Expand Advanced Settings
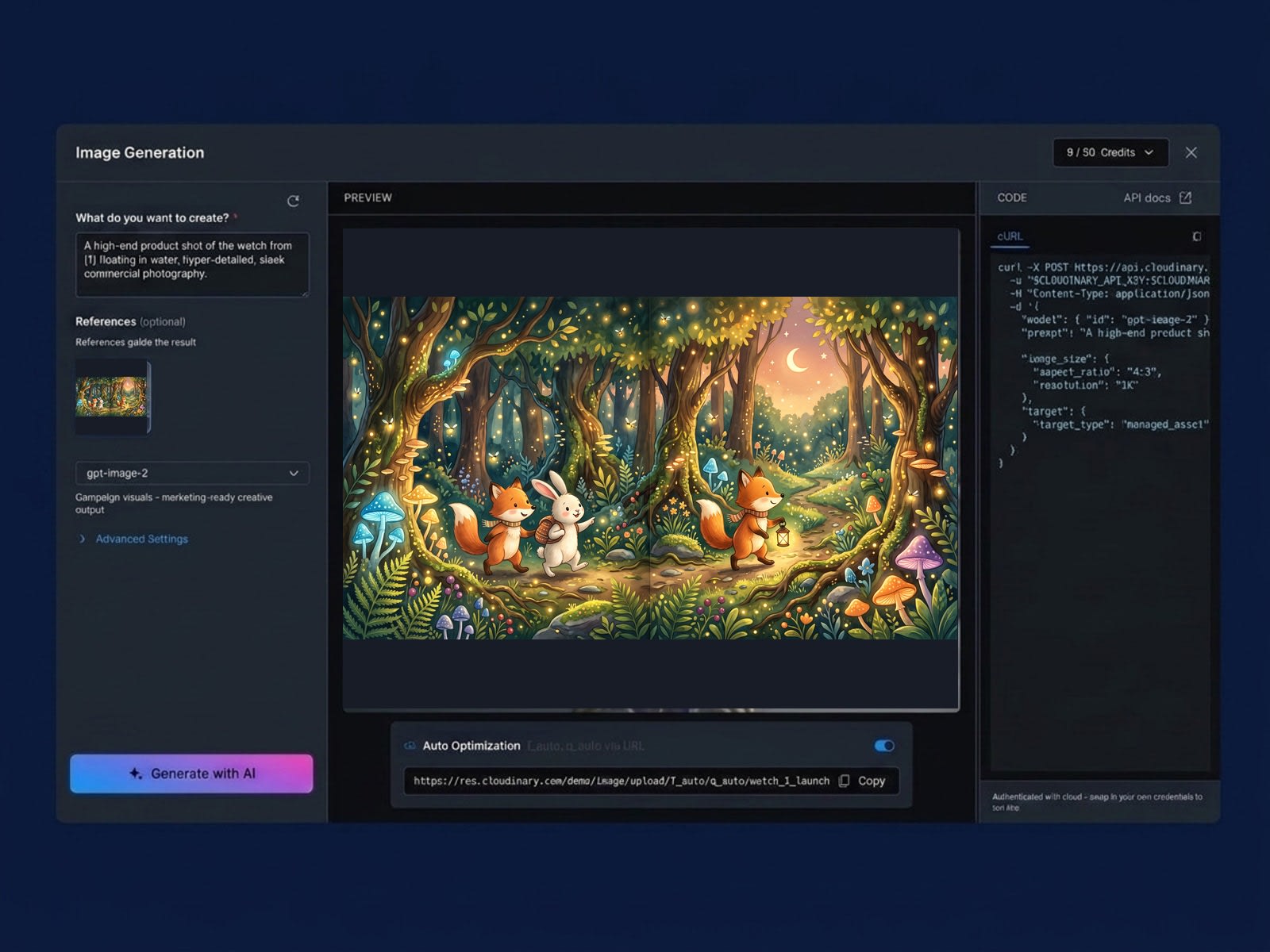 point(134,539)
